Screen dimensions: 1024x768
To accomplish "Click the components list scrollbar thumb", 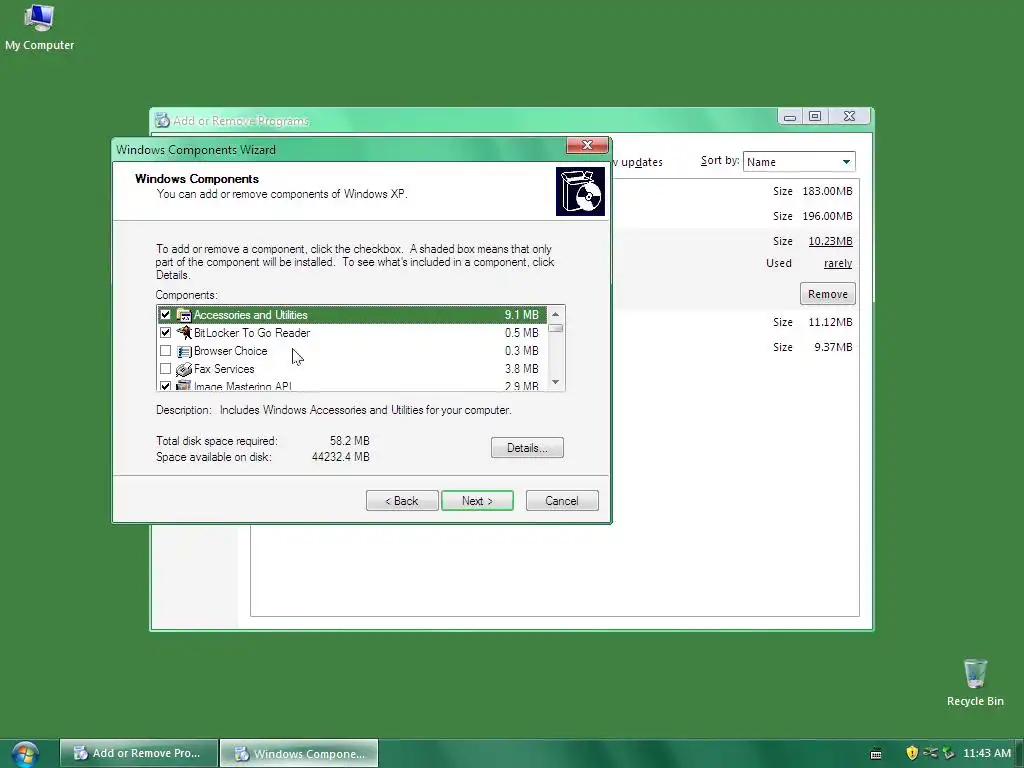I will click(x=556, y=328).
